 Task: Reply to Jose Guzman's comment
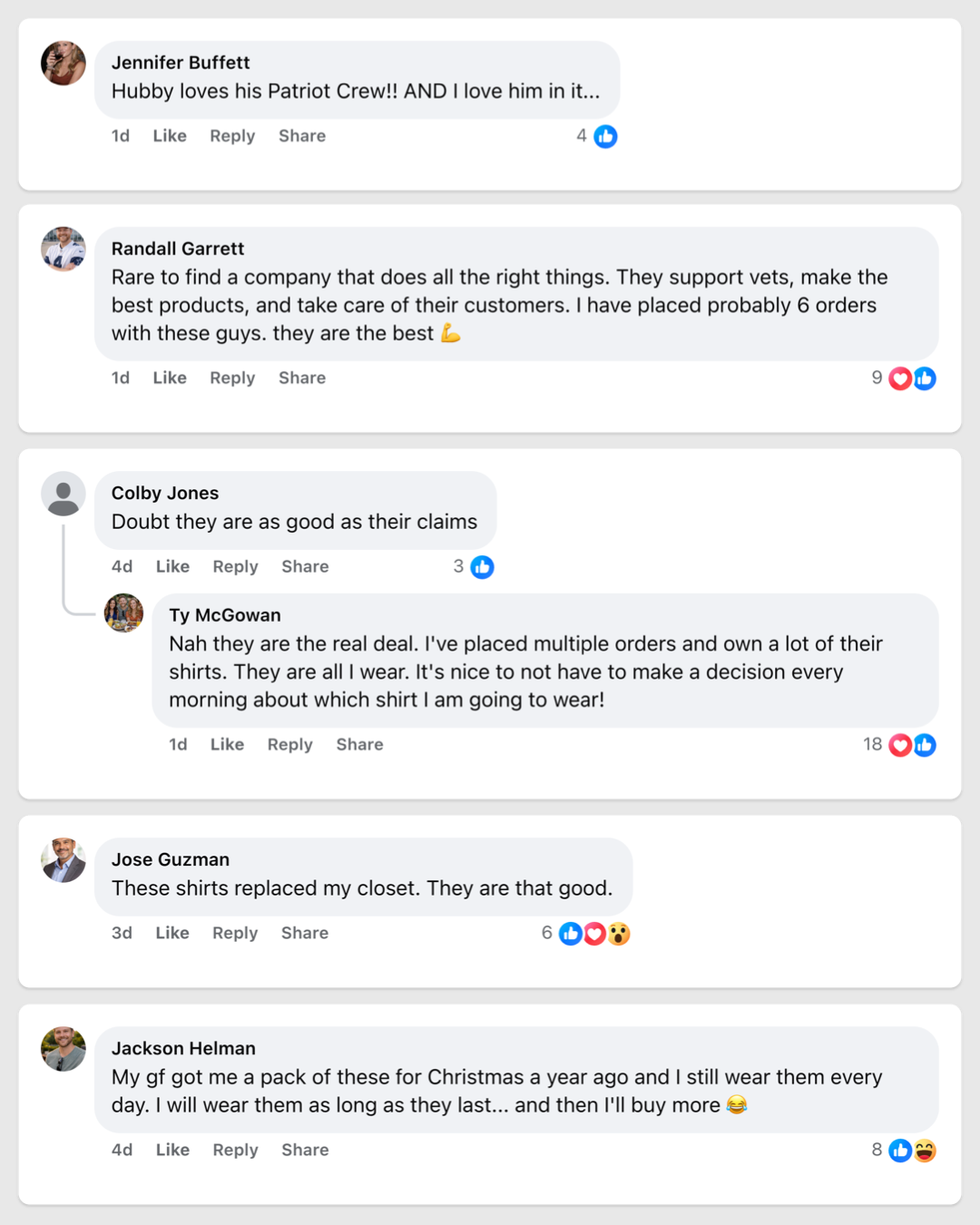point(235,934)
